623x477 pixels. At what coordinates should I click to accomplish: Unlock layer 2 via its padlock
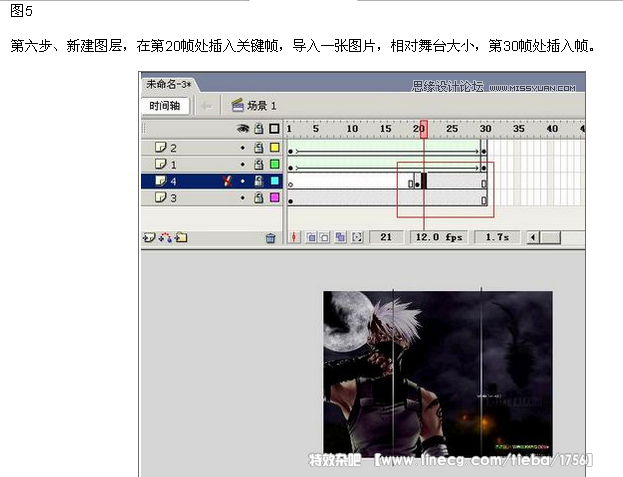click(259, 148)
